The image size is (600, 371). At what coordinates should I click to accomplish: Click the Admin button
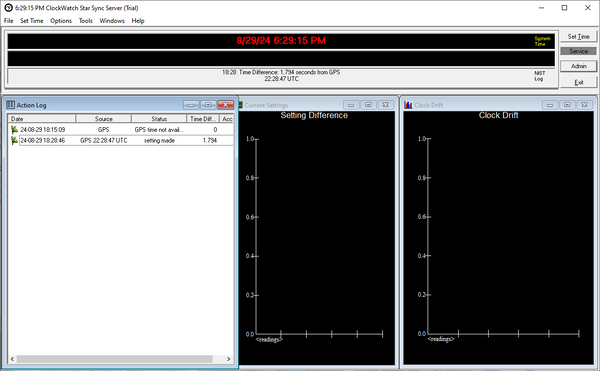pos(578,66)
